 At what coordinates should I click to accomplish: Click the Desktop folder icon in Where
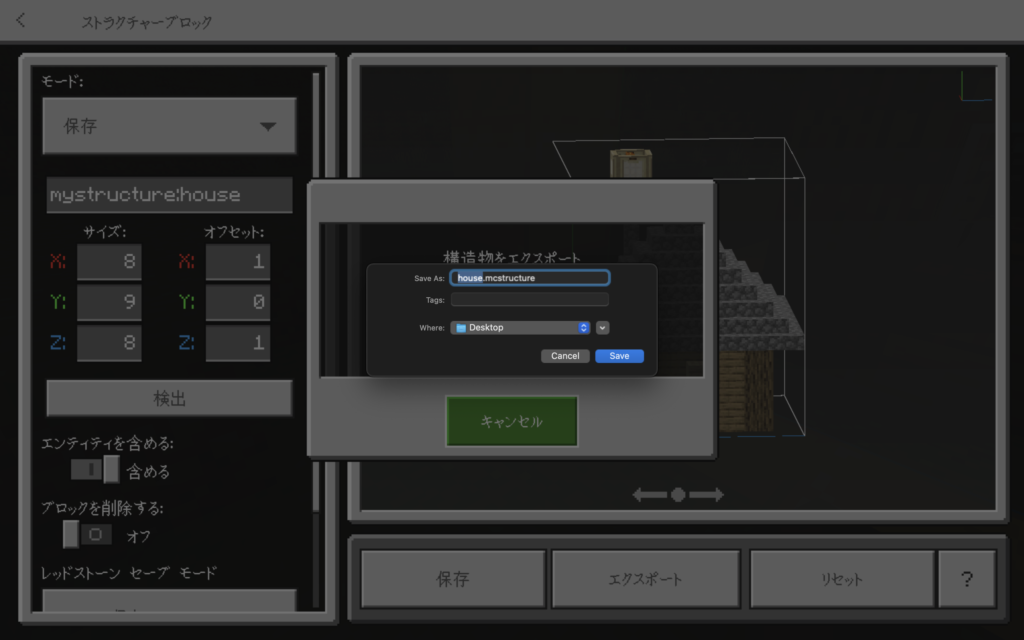pos(461,328)
